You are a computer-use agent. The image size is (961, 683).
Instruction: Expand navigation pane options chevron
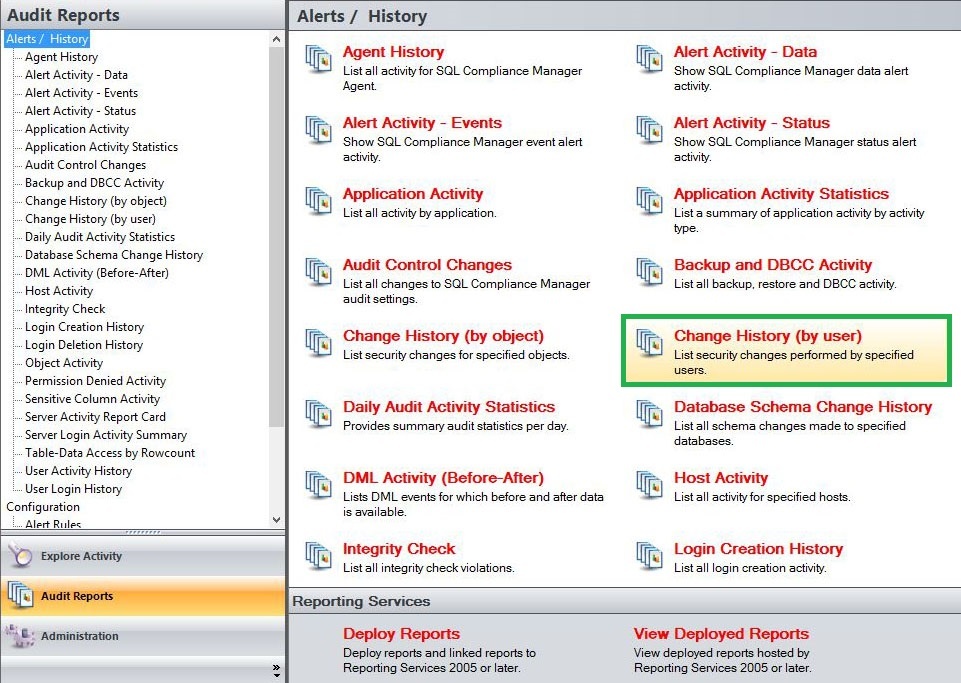[276, 670]
